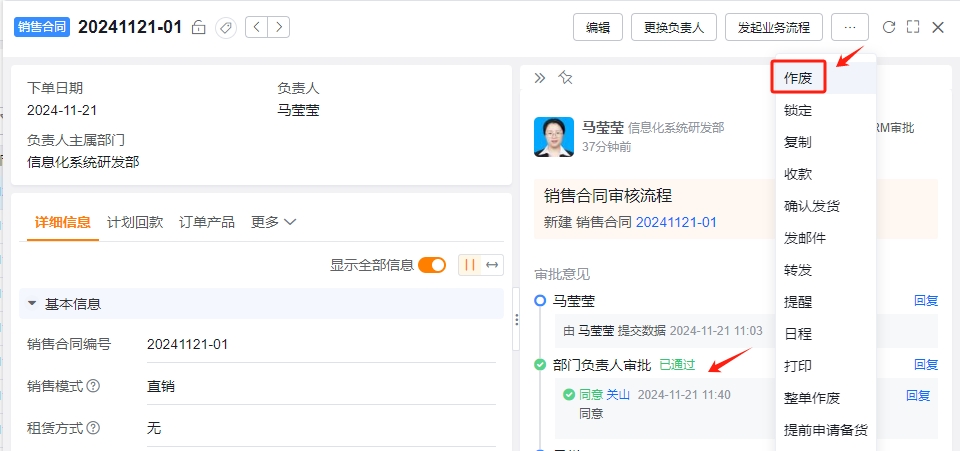
Task: Click help icon next to 销售模式
Action: coord(93,387)
